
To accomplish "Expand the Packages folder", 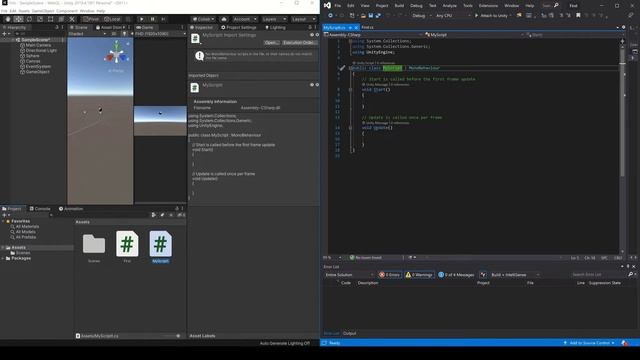I will click(3, 258).
